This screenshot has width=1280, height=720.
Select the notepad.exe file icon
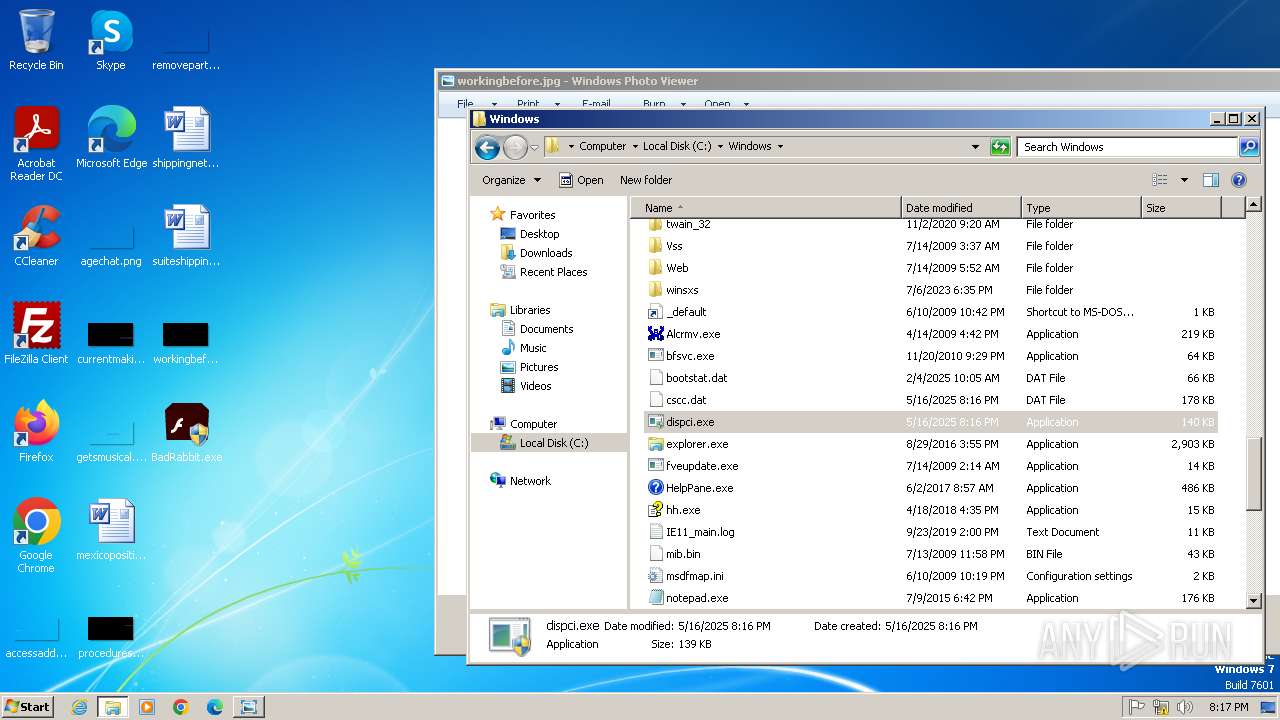(x=656, y=598)
